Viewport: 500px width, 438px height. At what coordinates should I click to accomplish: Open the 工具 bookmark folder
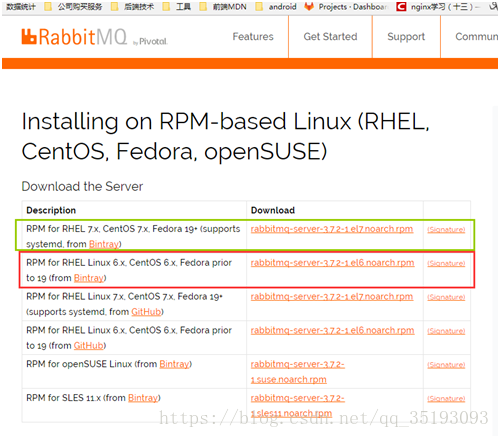pos(177,7)
